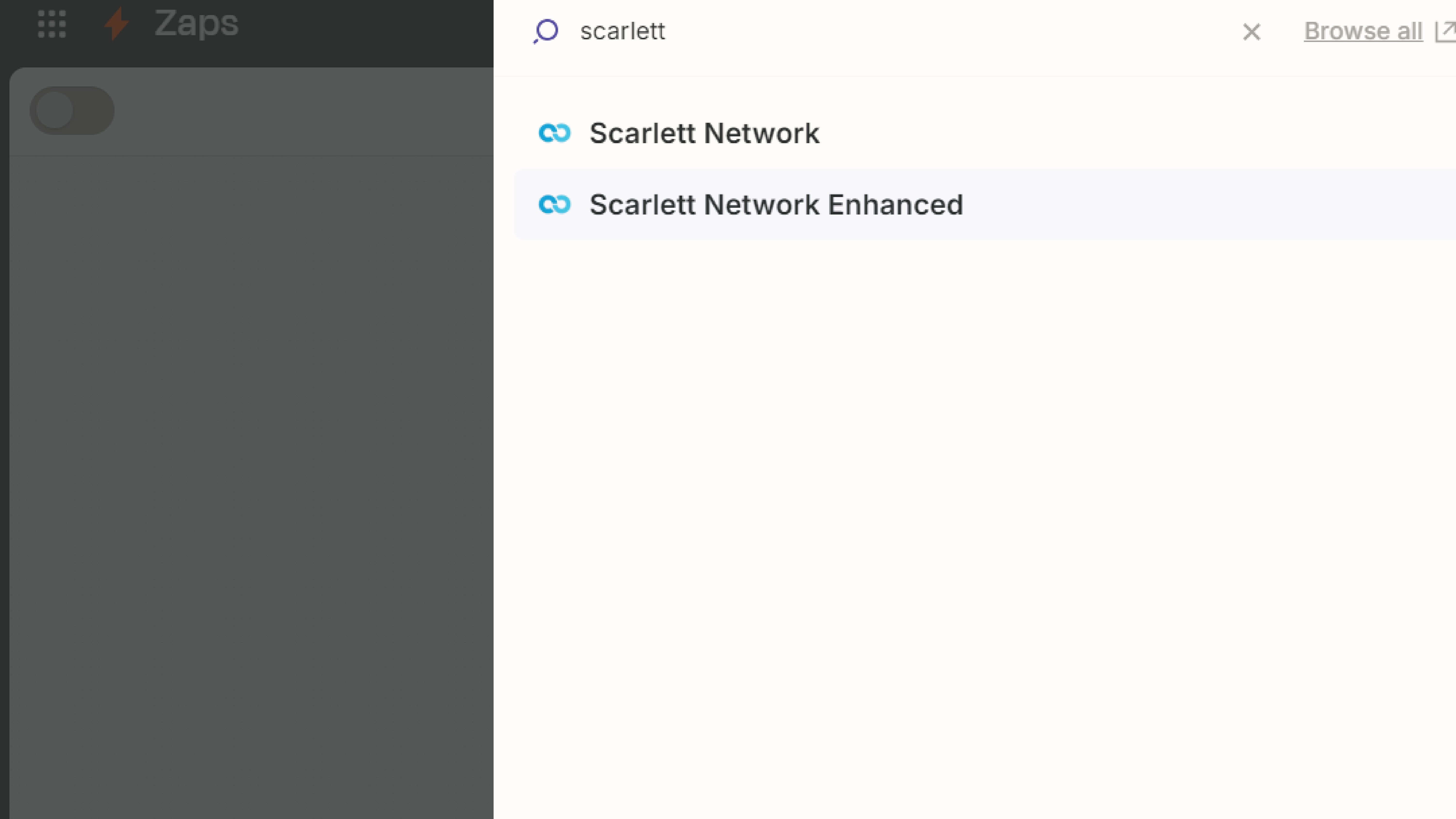Screen dimensions: 1456x819
Task: Click the purple search magnifier icon
Action: (546, 31)
